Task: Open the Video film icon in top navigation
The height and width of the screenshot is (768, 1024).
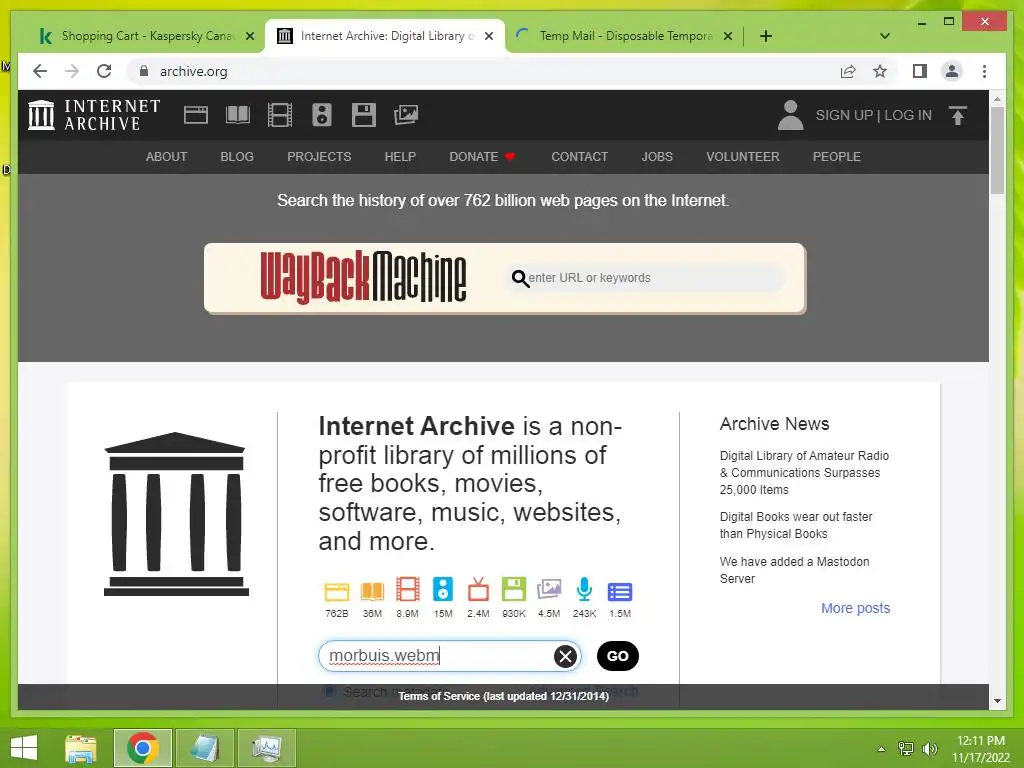Action: (280, 115)
